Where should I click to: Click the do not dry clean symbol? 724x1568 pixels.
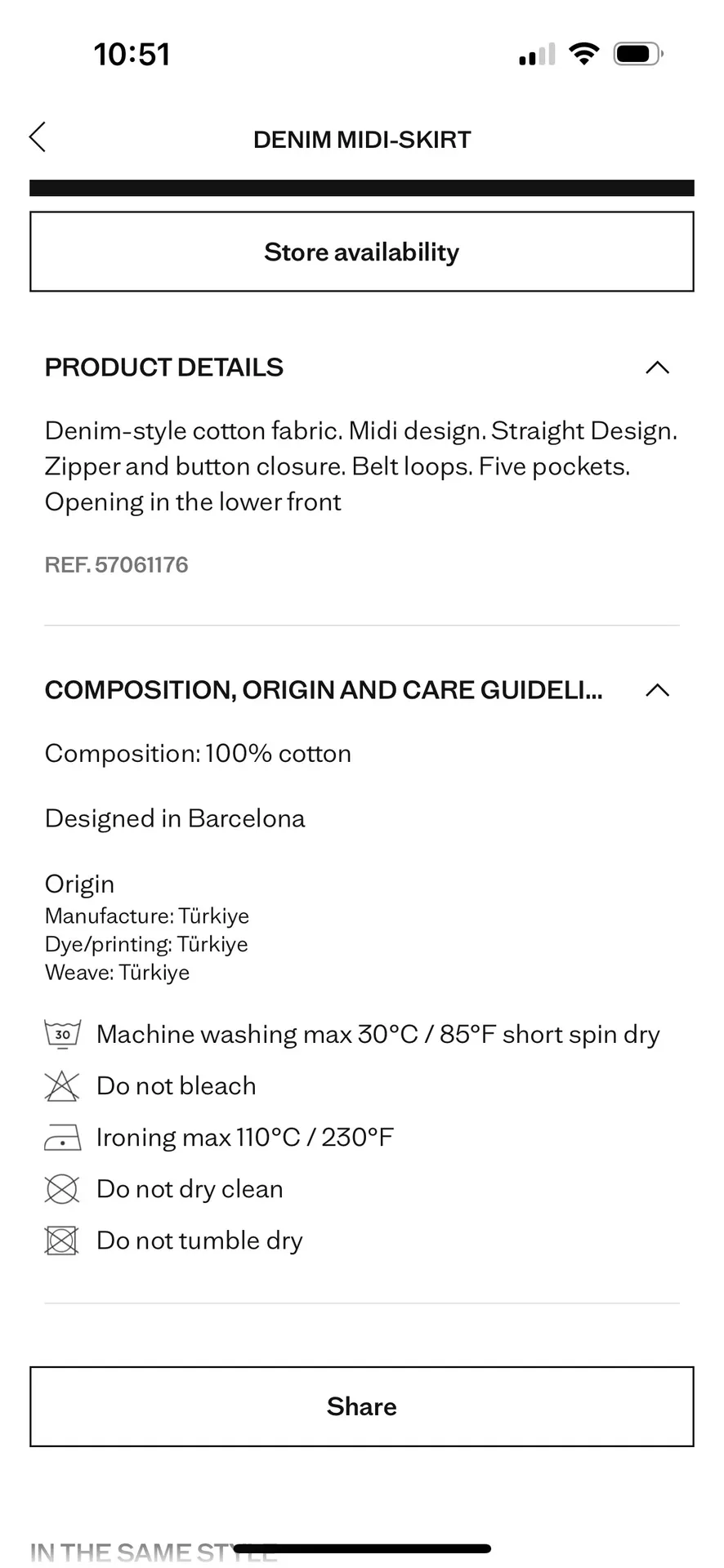tap(62, 1189)
